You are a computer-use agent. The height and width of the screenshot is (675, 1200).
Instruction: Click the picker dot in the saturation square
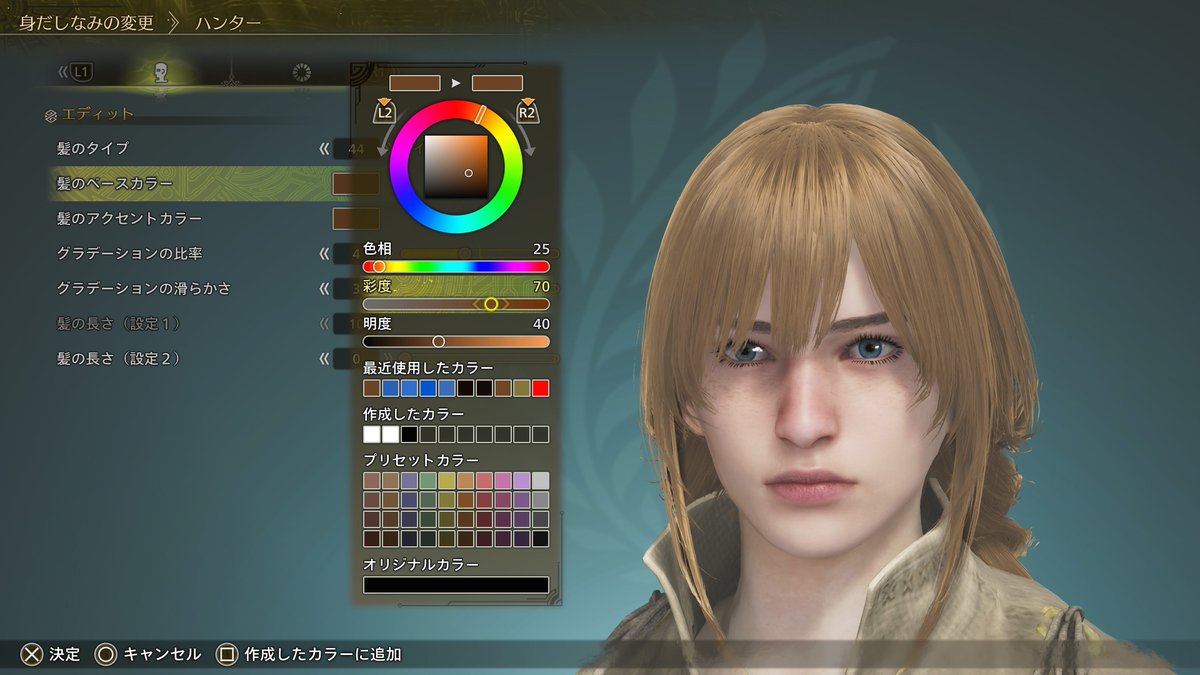[x=468, y=173]
